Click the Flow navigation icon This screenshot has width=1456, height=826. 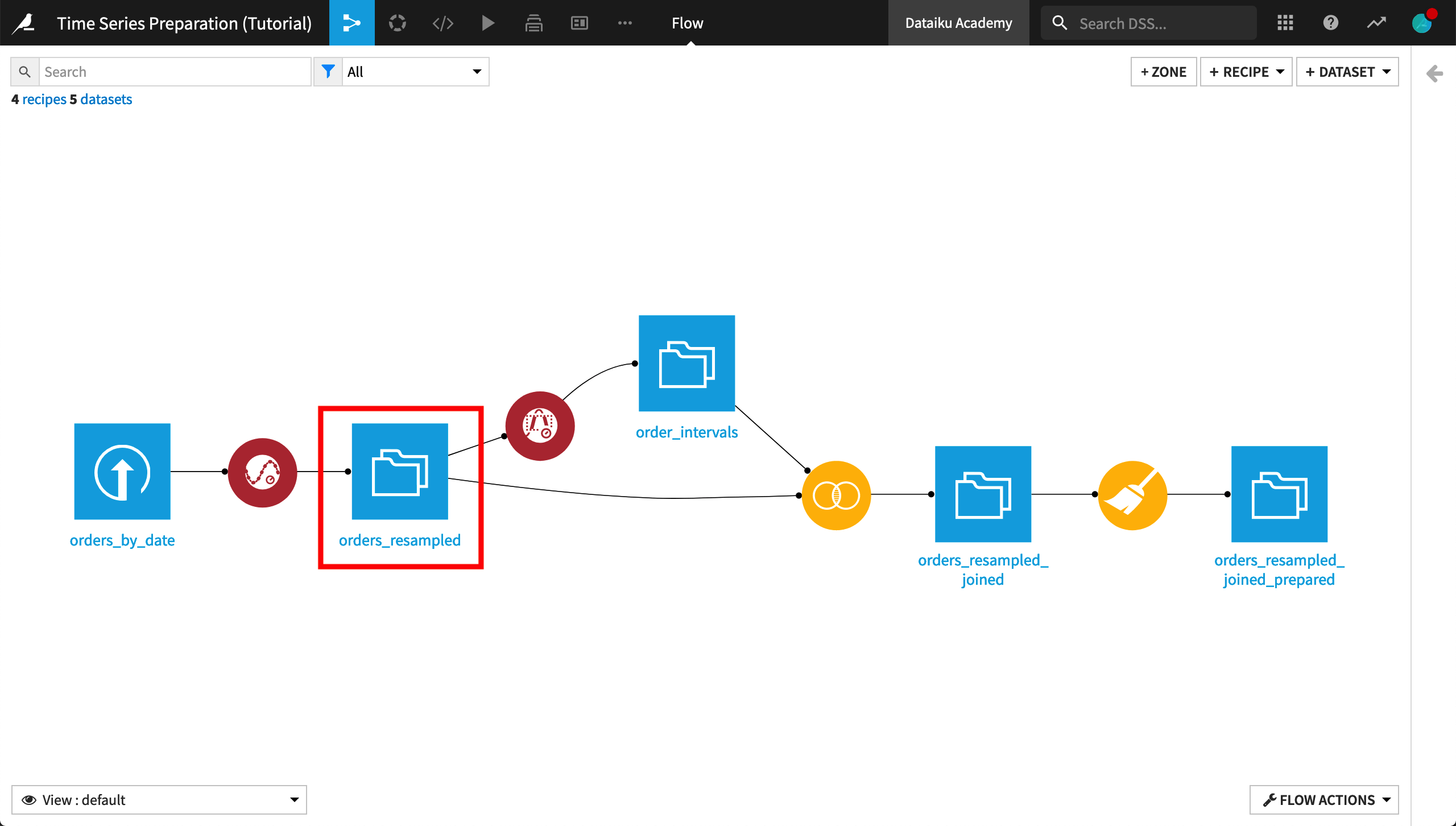tap(353, 22)
